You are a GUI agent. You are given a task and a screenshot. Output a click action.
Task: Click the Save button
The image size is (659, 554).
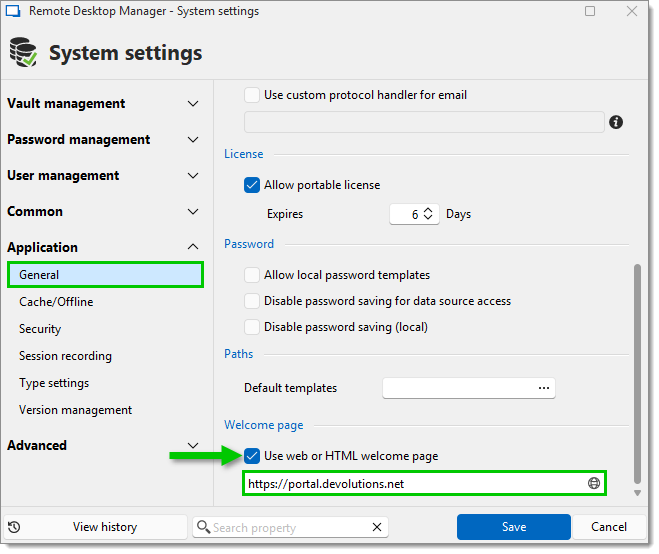coord(514,527)
